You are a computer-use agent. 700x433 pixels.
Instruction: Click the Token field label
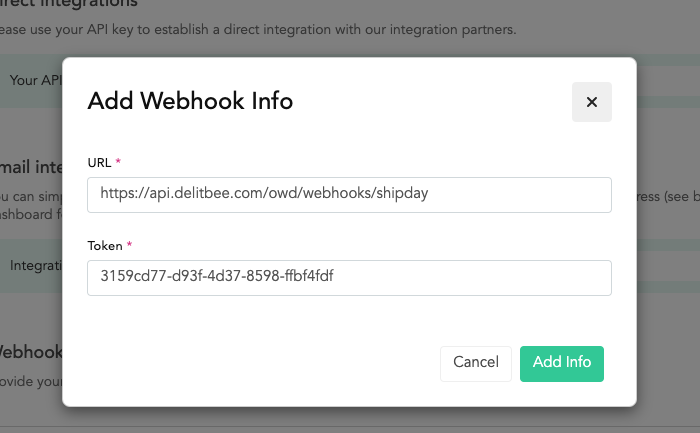pos(105,246)
